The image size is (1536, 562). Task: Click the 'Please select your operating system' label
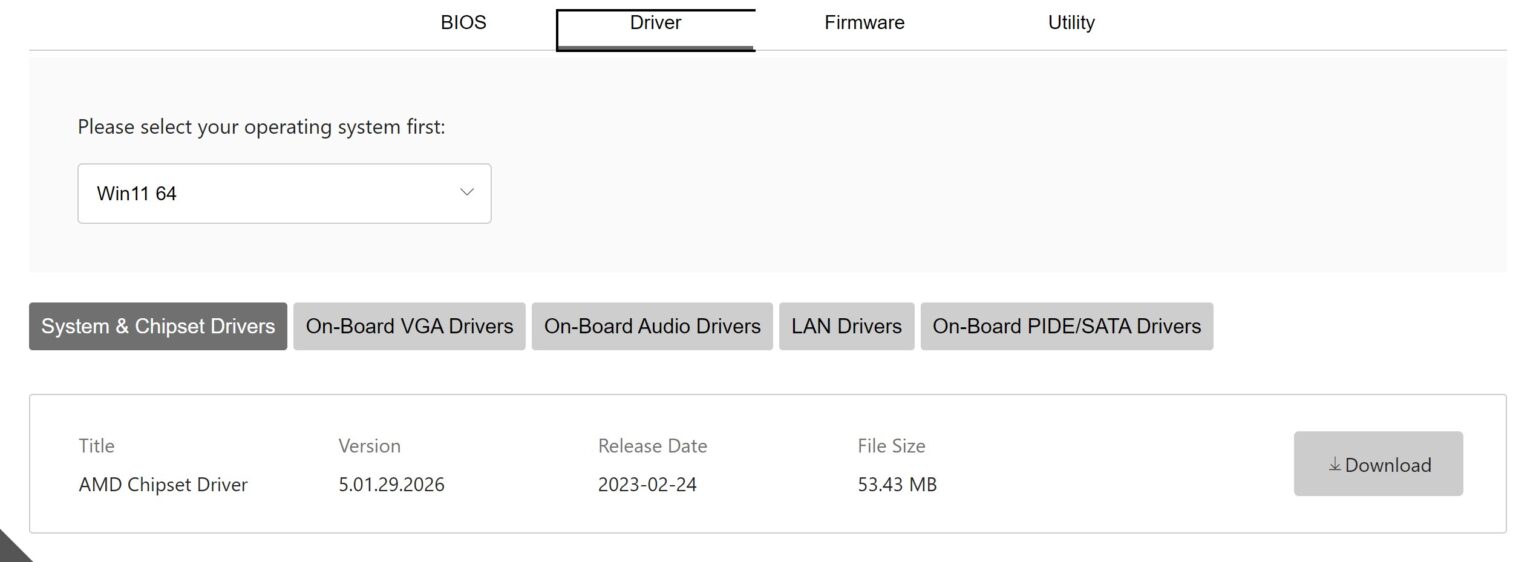[261, 128]
